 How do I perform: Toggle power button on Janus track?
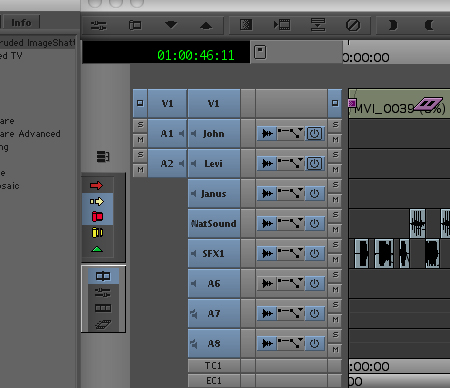pyautogui.click(x=314, y=193)
